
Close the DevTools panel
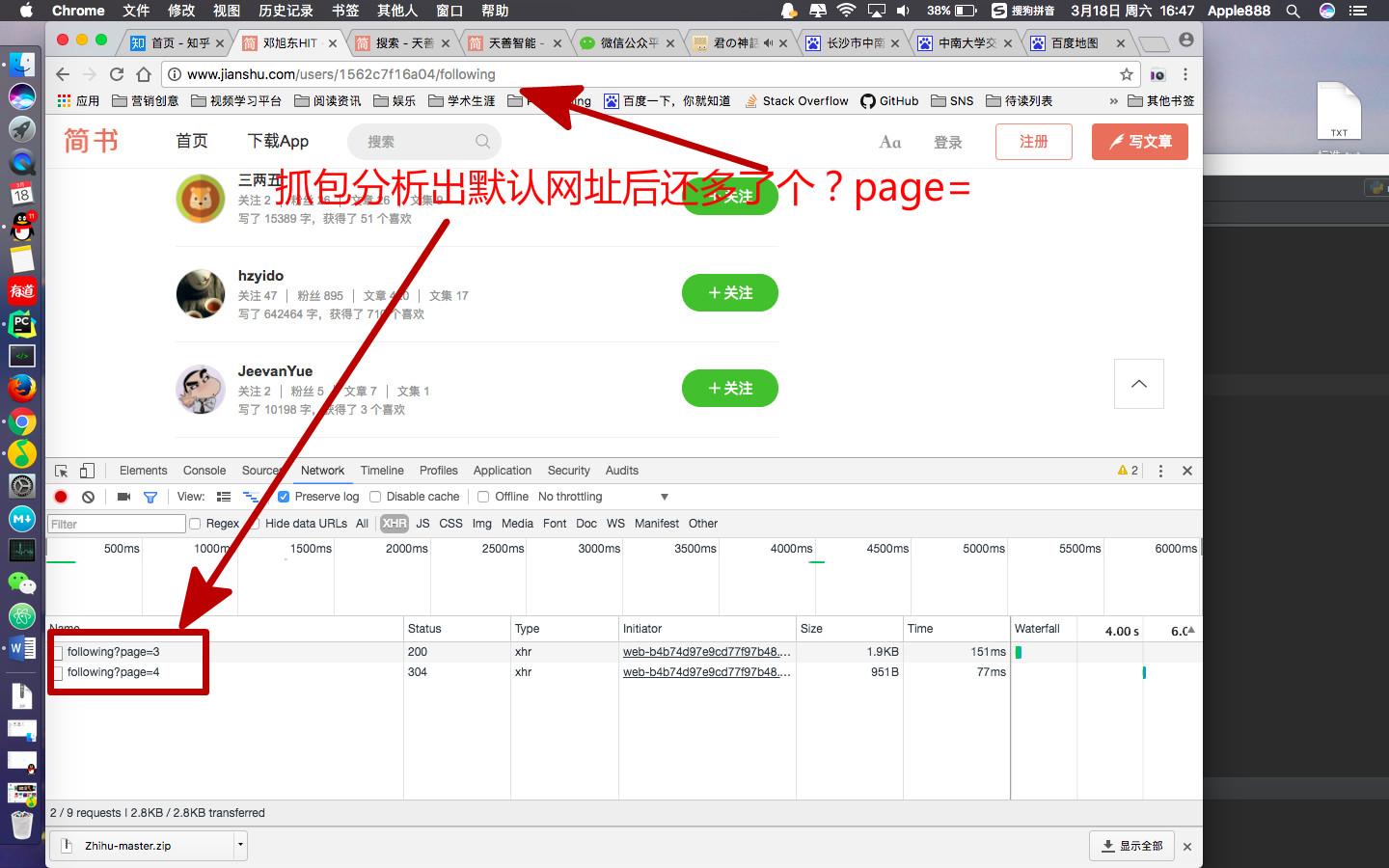(1187, 471)
